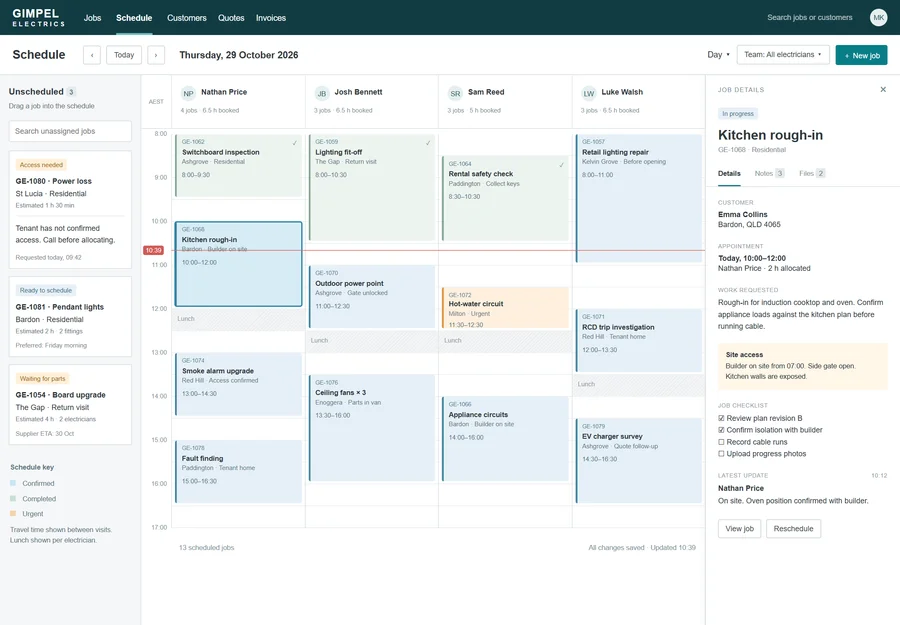Open the Quotes menu
The image size is (900, 625).
coord(231,18)
